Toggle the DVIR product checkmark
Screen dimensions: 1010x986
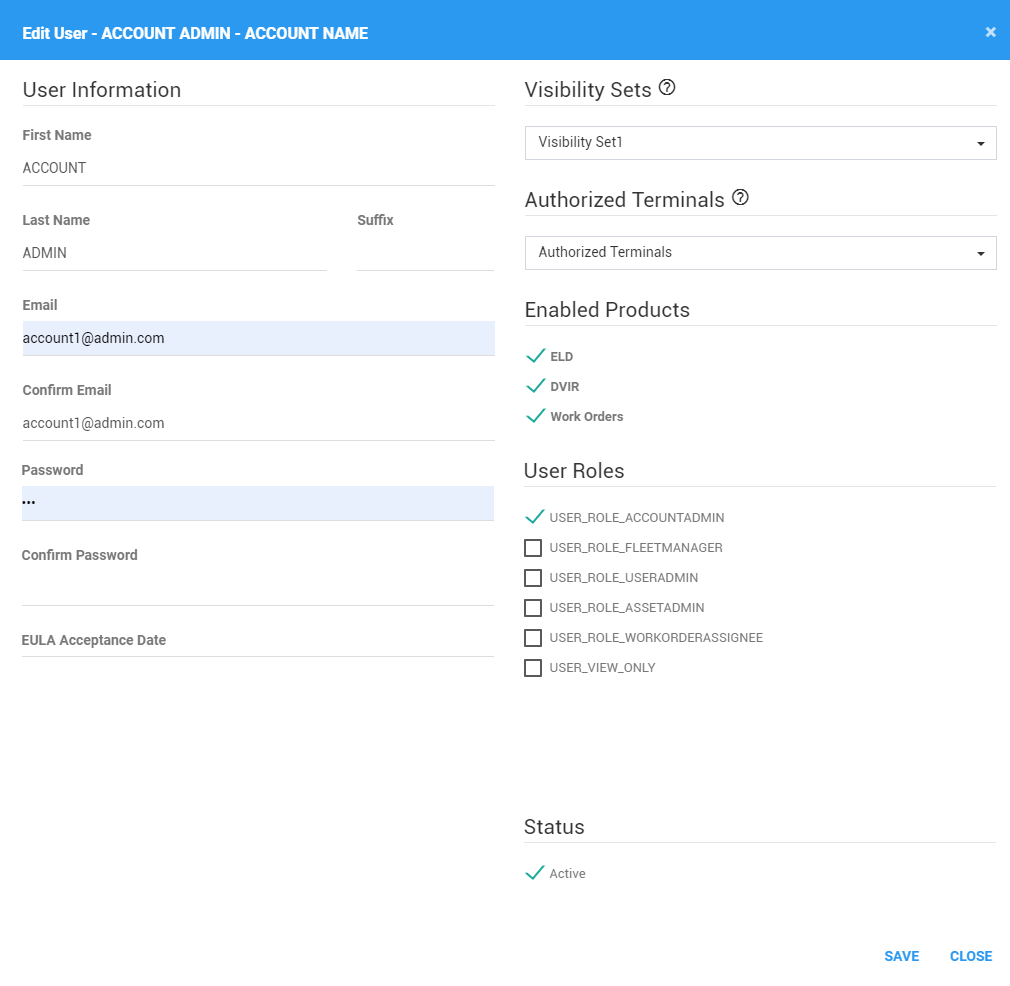[x=535, y=386]
